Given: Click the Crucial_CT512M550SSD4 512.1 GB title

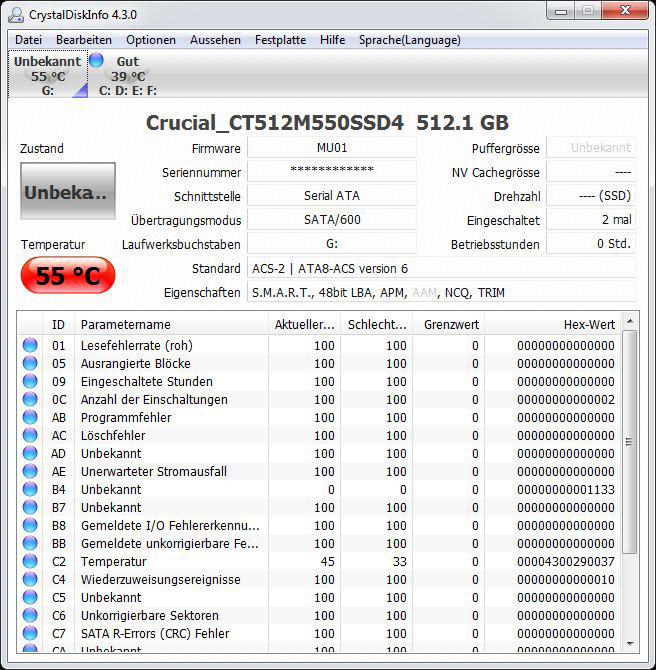Looking at the screenshot, I should (327, 123).
